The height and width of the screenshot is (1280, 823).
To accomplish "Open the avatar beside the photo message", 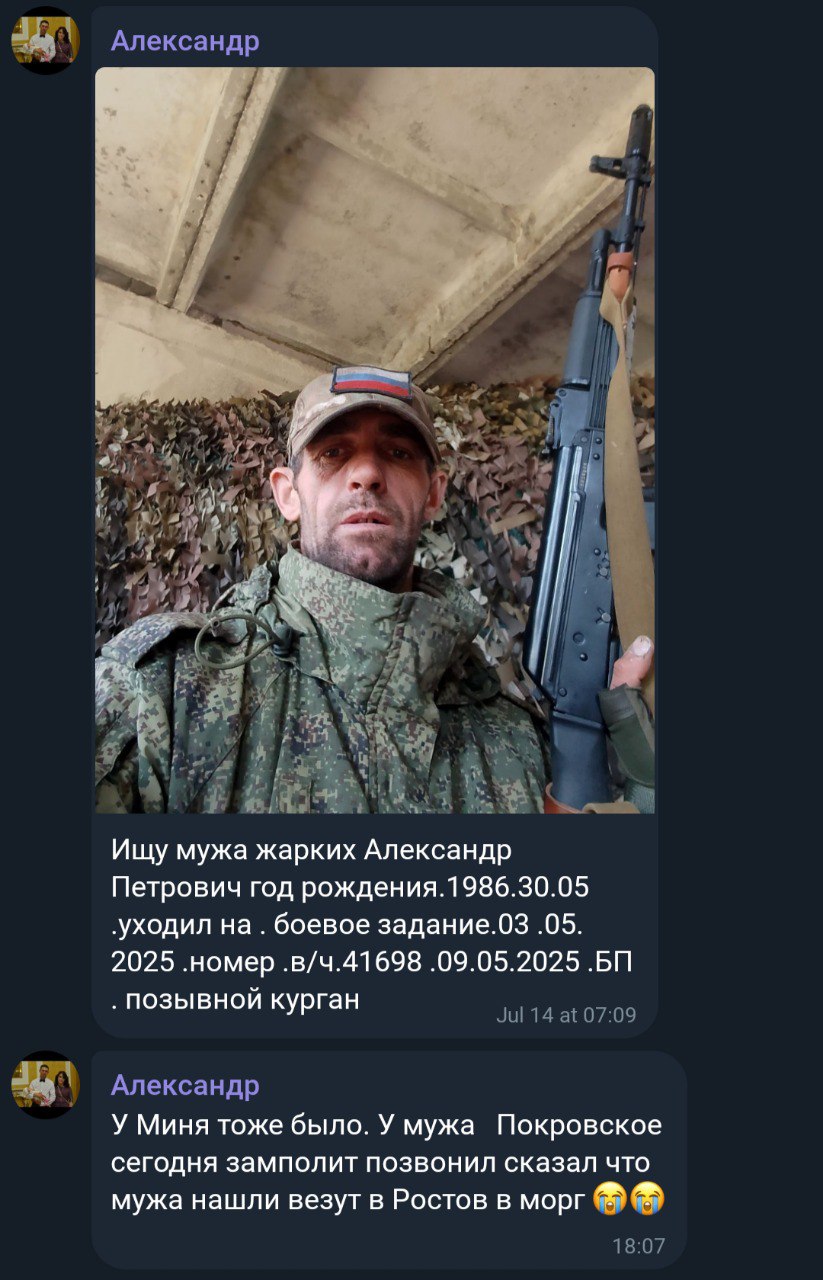I will pyautogui.click(x=45, y=40).
